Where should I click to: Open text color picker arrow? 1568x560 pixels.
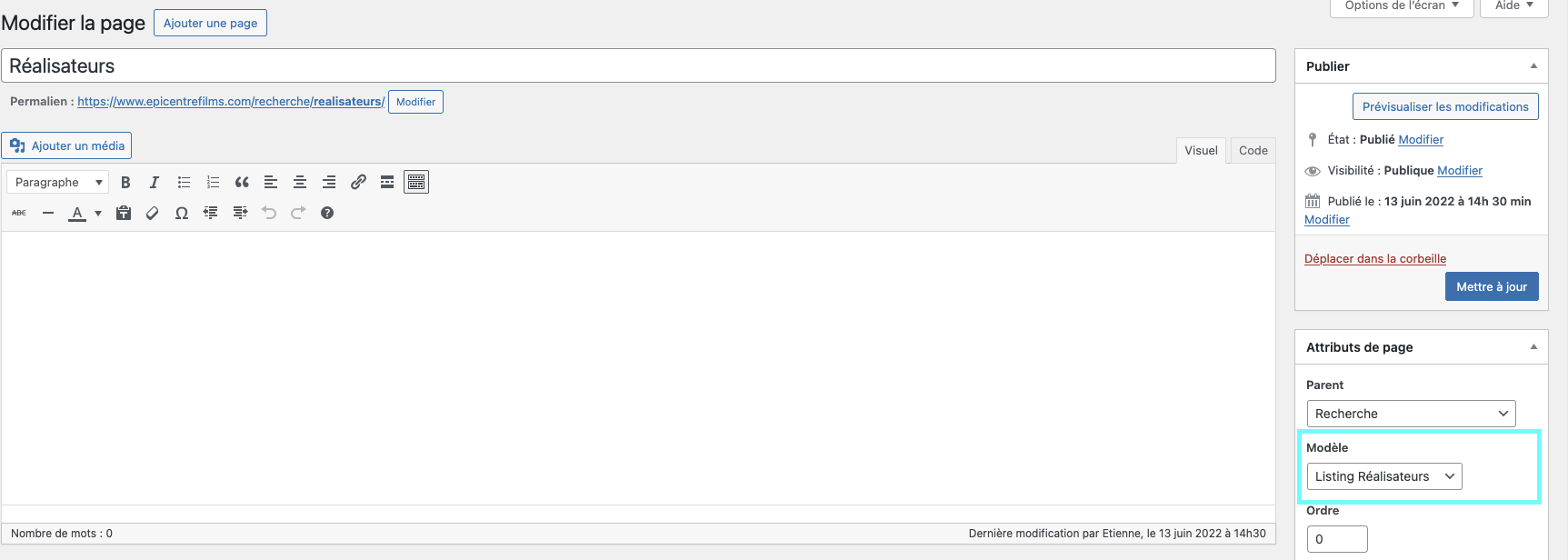[x=98, y=214]
